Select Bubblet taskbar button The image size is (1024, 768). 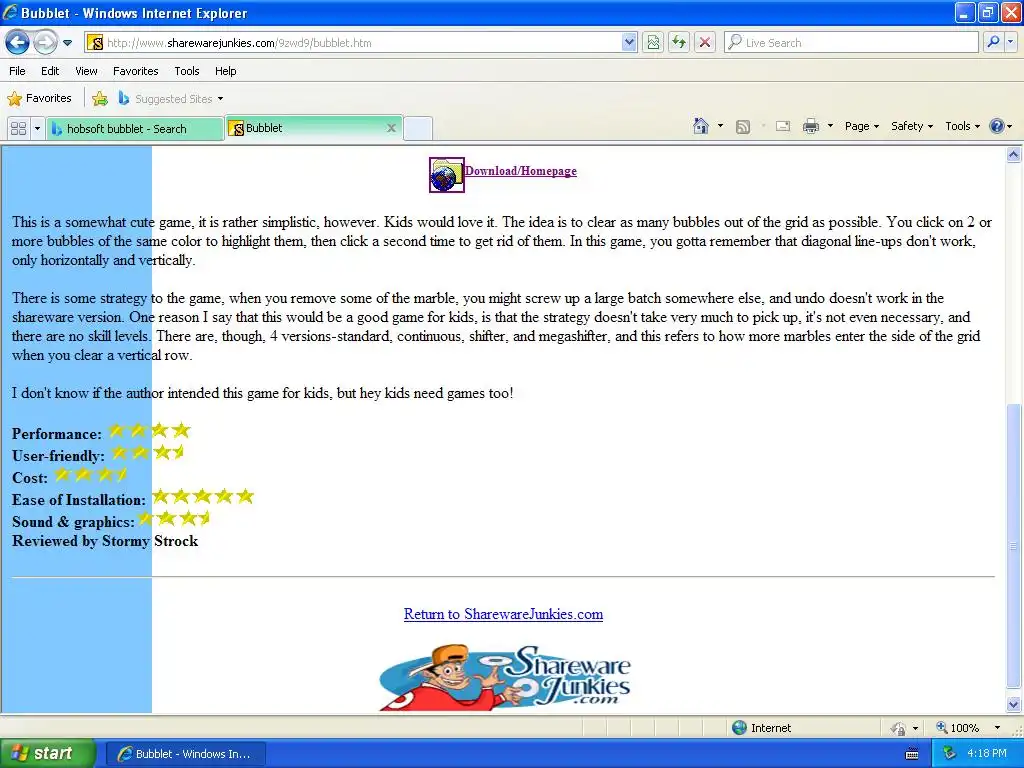click(185, 754)
